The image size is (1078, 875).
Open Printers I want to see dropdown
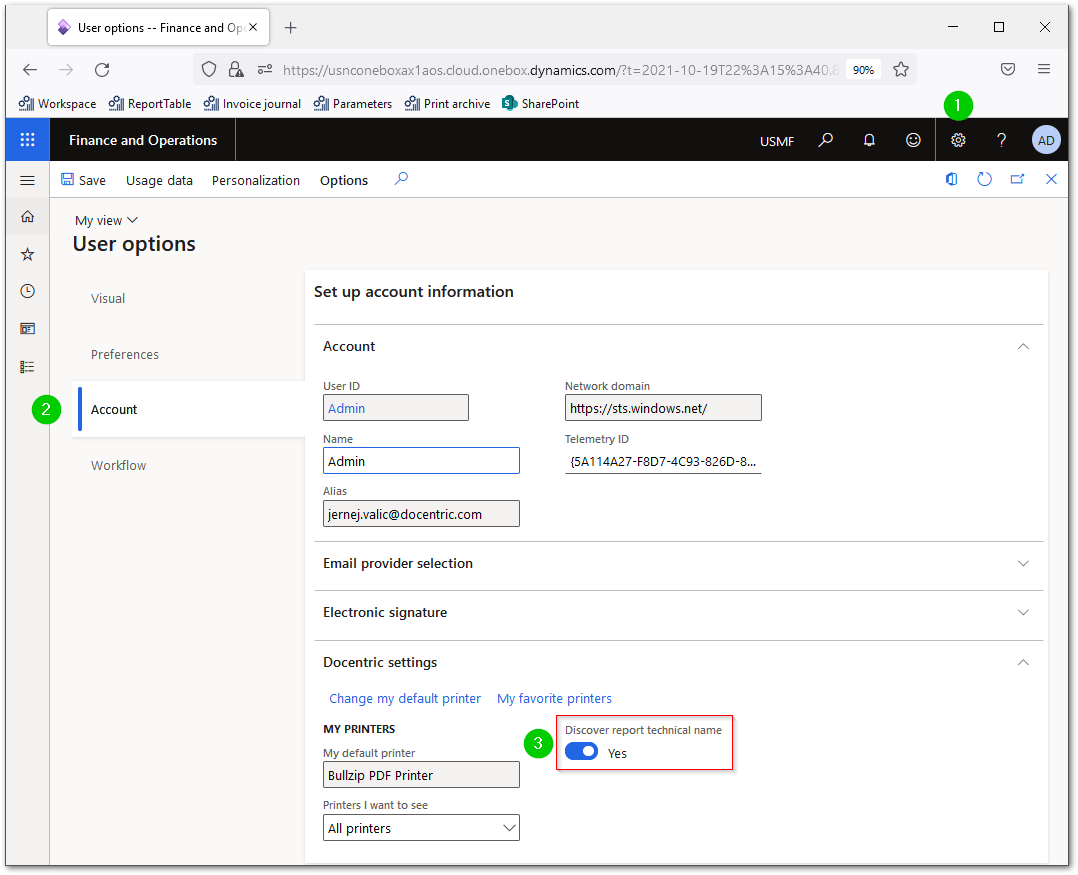tap(421, 828)
